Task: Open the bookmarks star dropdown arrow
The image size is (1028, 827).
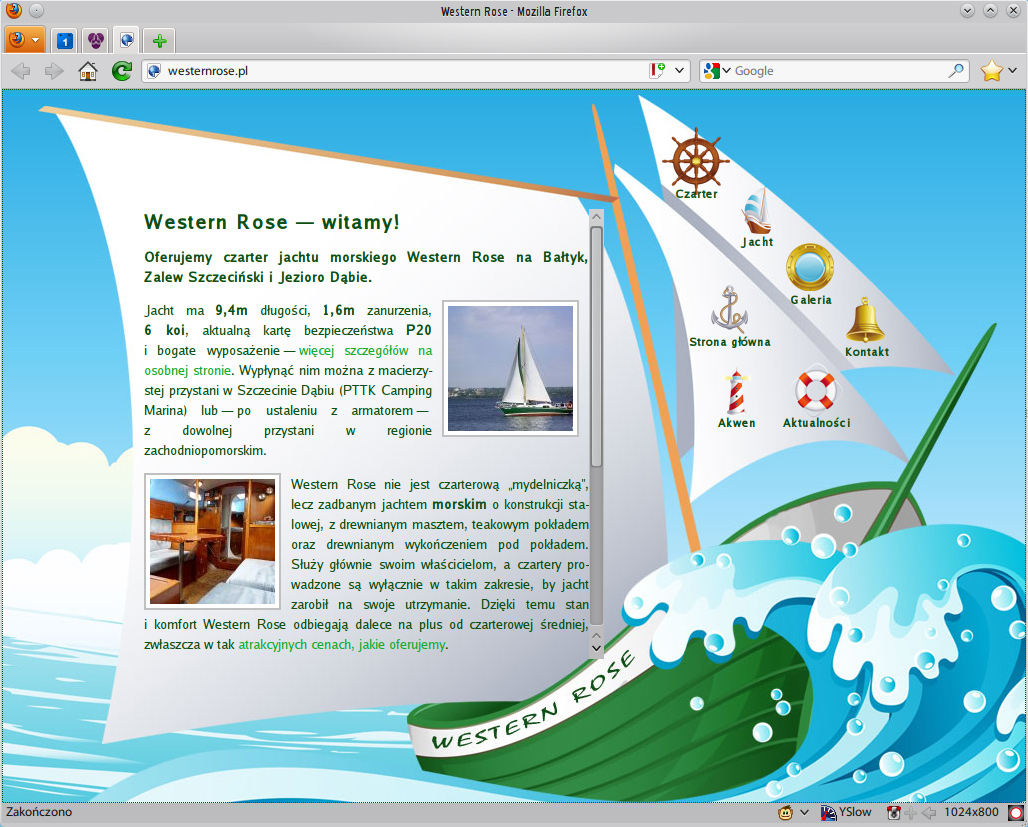Action: tap(1012, 71)
